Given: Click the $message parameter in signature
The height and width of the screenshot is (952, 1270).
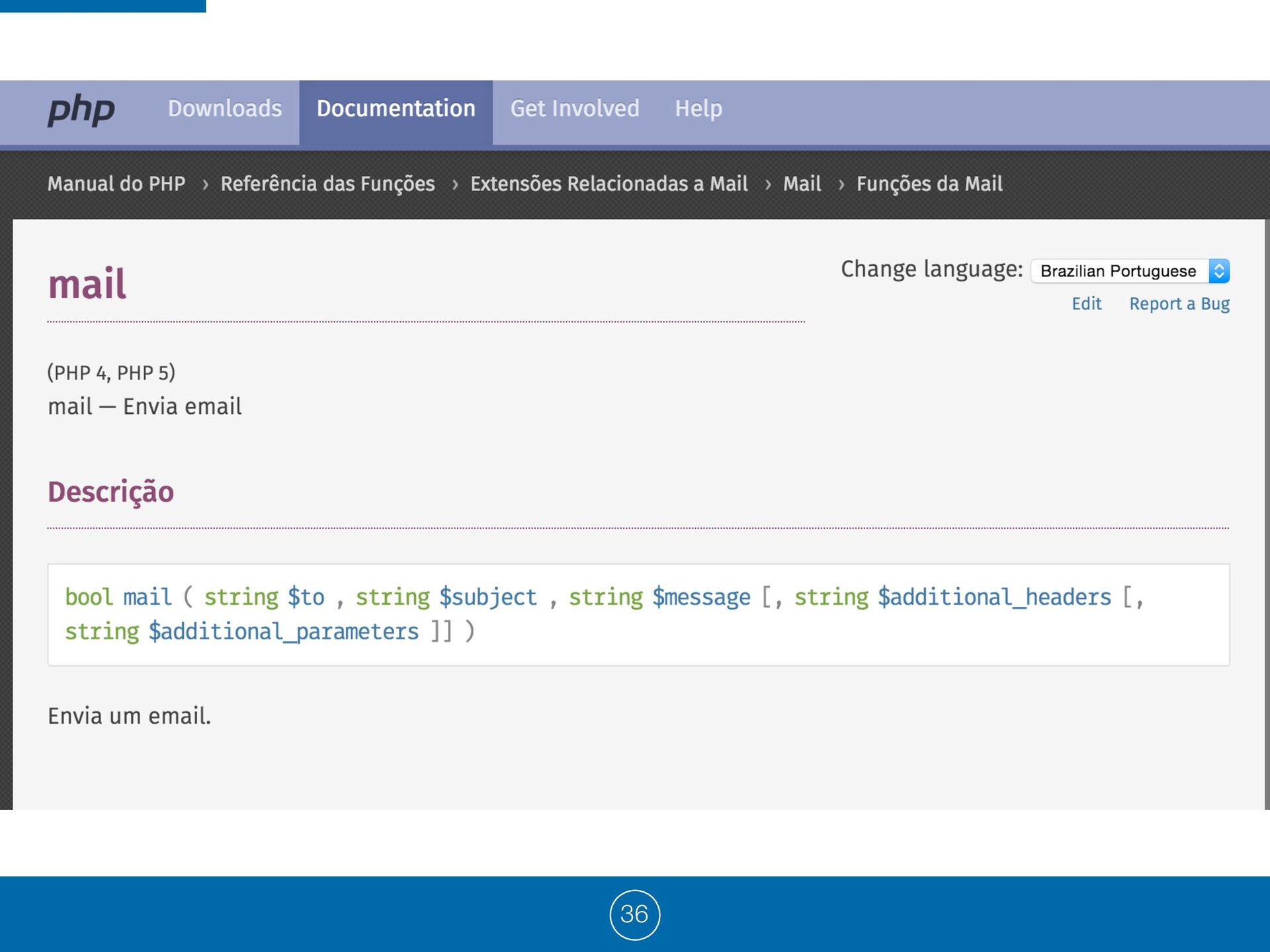Looking at the screenshot, I should click(x=701, y=598).
